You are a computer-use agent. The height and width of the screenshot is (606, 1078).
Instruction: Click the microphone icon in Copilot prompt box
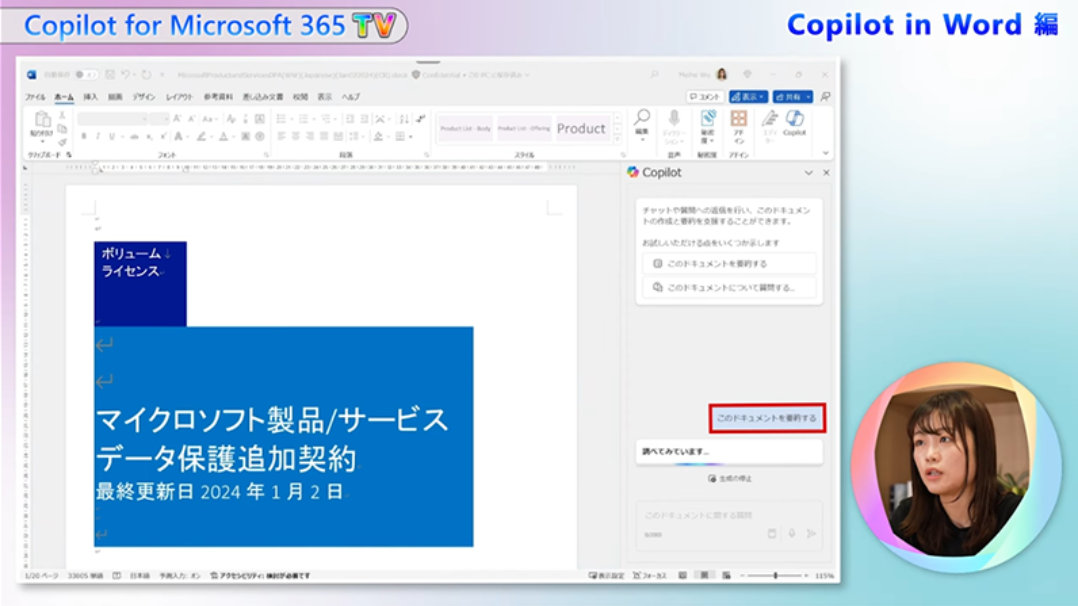791,534
